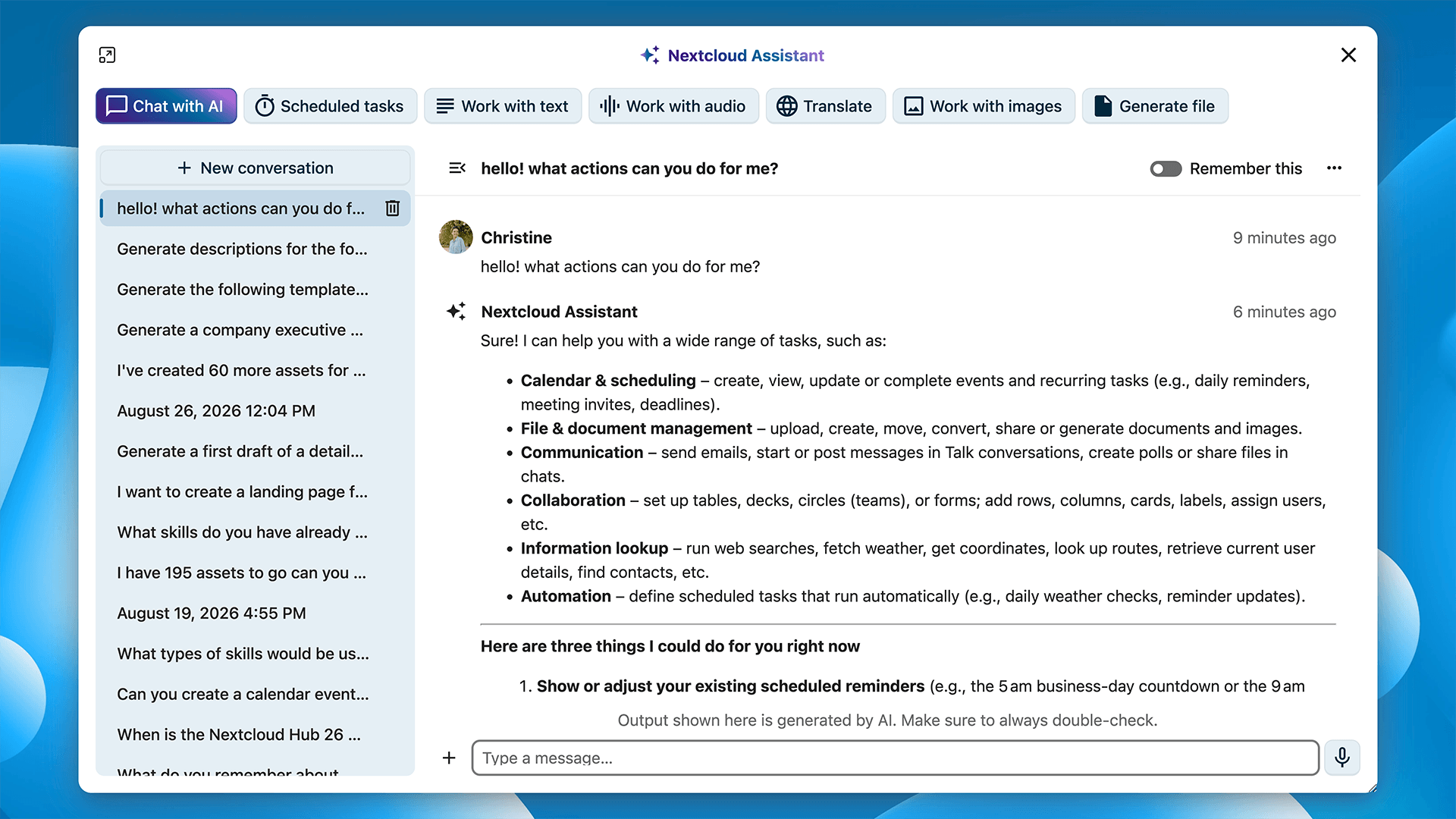1456x819 pixels.
Task: Click the 'File & document management' bold text
Action: (x=636, y=428)
